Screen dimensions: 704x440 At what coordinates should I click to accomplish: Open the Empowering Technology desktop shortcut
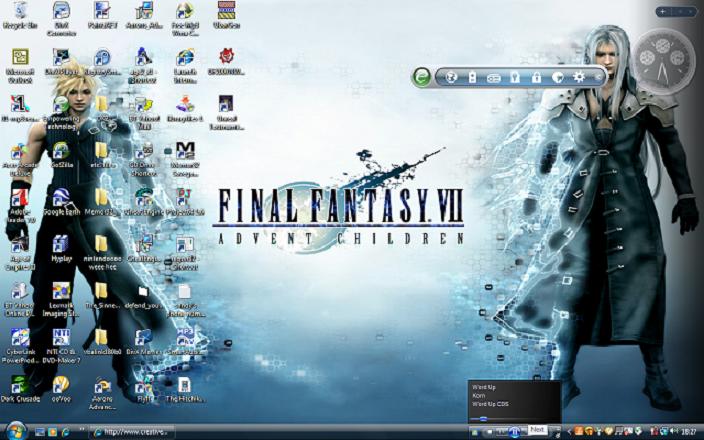pyautogui.click(x=61, y=113)
